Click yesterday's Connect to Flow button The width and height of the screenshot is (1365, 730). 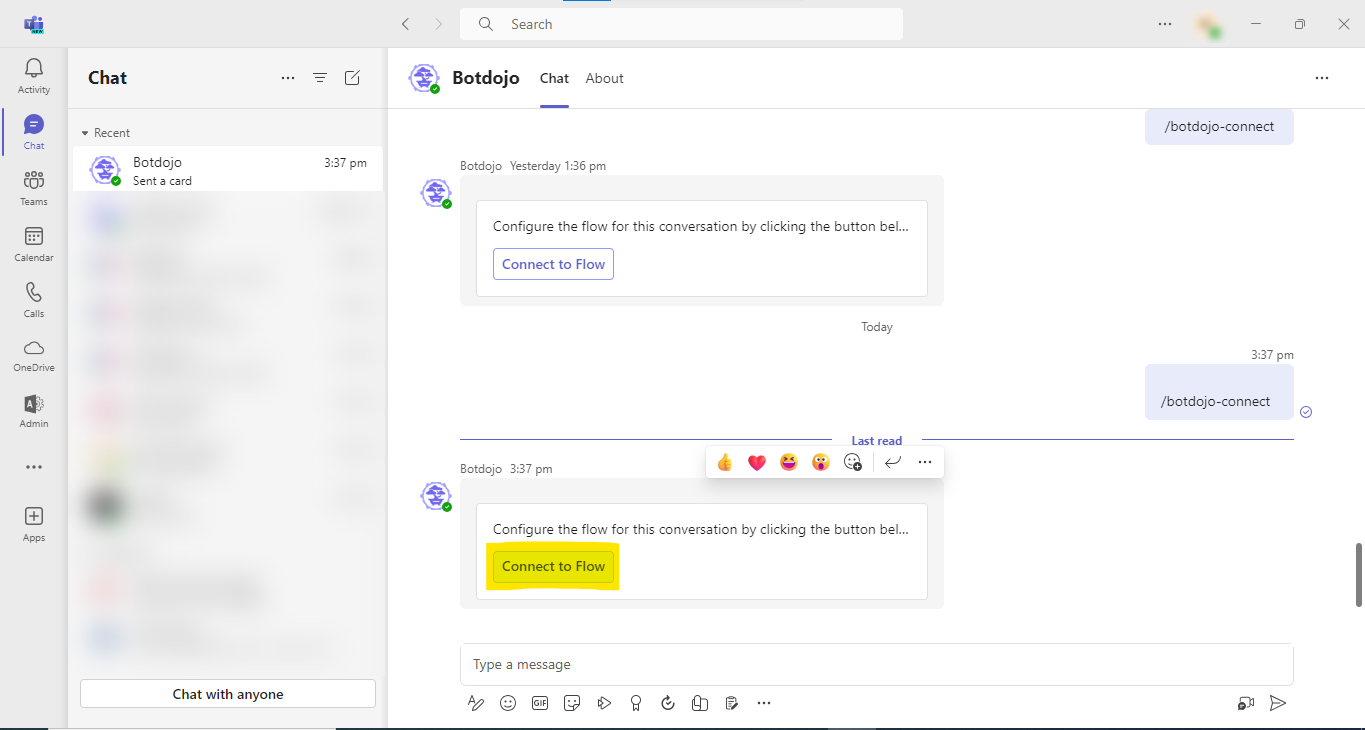tap(553, 264)
